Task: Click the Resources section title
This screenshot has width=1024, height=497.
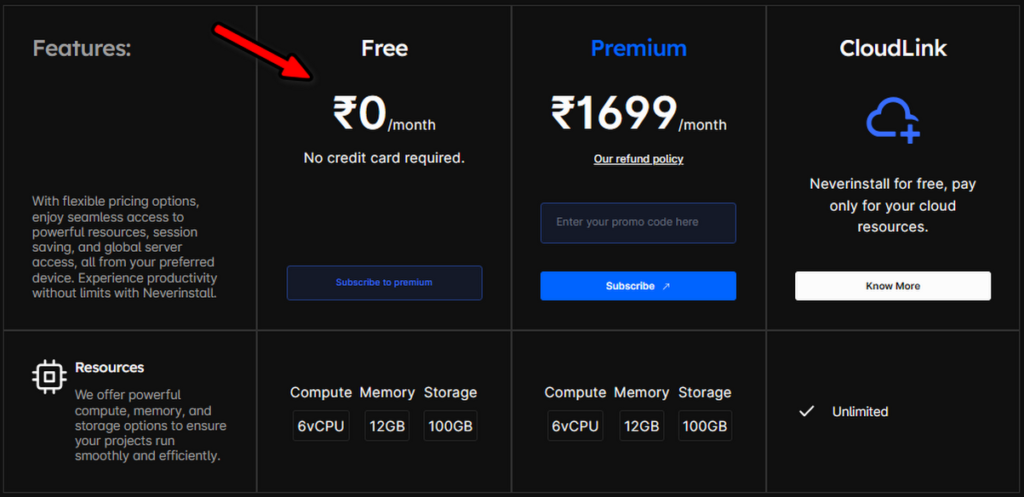Action: coord(110,367)
